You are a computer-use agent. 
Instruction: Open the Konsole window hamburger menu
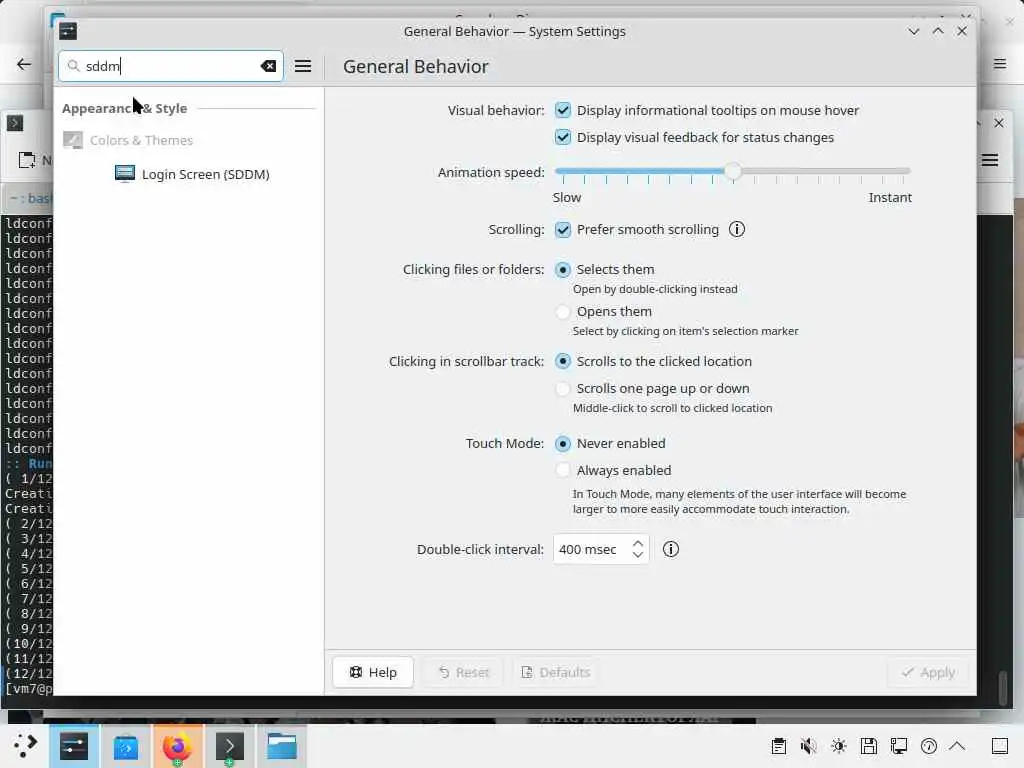(990, 160)
